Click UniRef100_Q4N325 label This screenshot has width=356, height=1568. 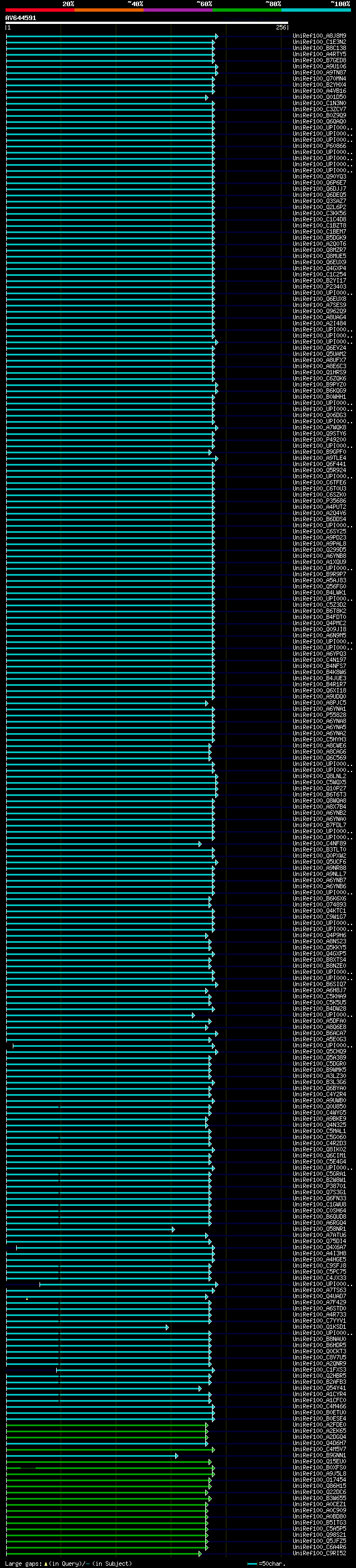319,1125
